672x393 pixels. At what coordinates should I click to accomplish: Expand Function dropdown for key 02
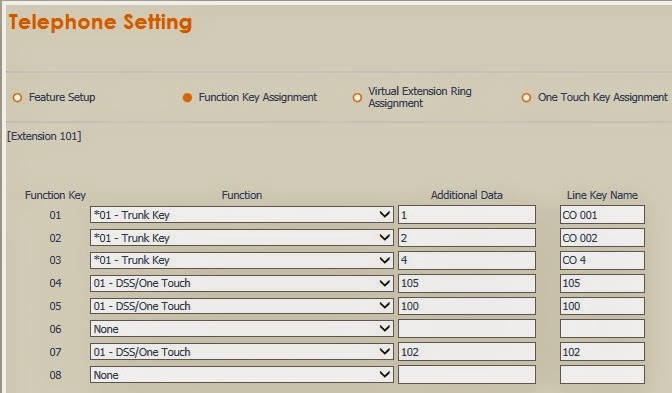[x=242, y=238]
